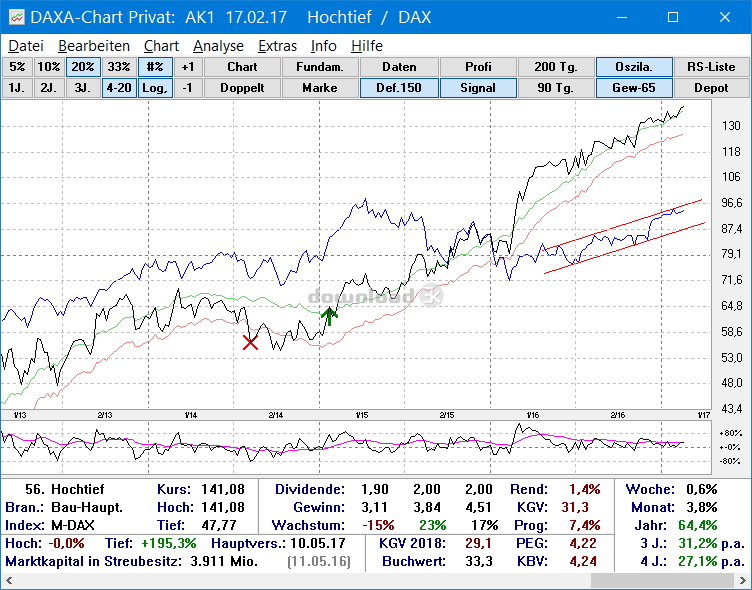Open the Extras menu
The height and width of the screenshot is (590, 752).
point(277,46)
